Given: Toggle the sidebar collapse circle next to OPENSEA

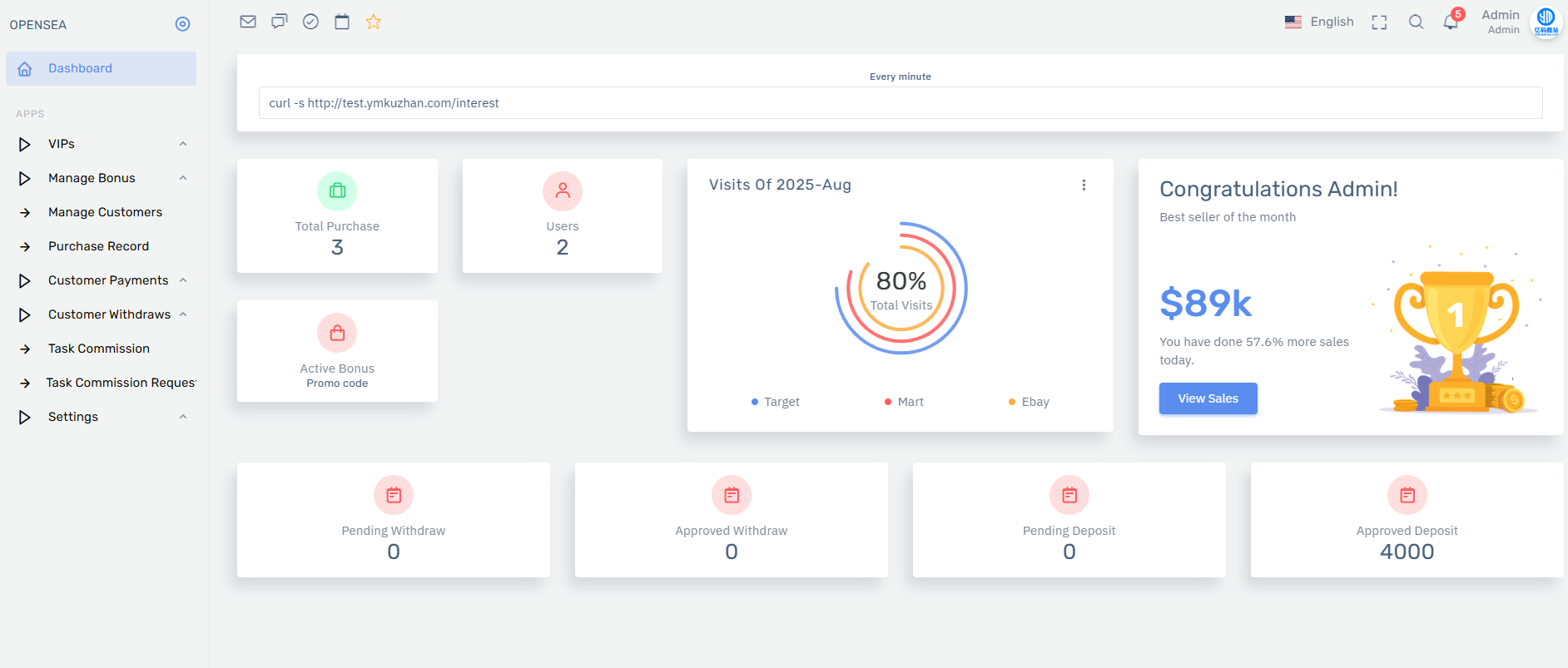Looking at the screenshot, I should click(183, 24).
